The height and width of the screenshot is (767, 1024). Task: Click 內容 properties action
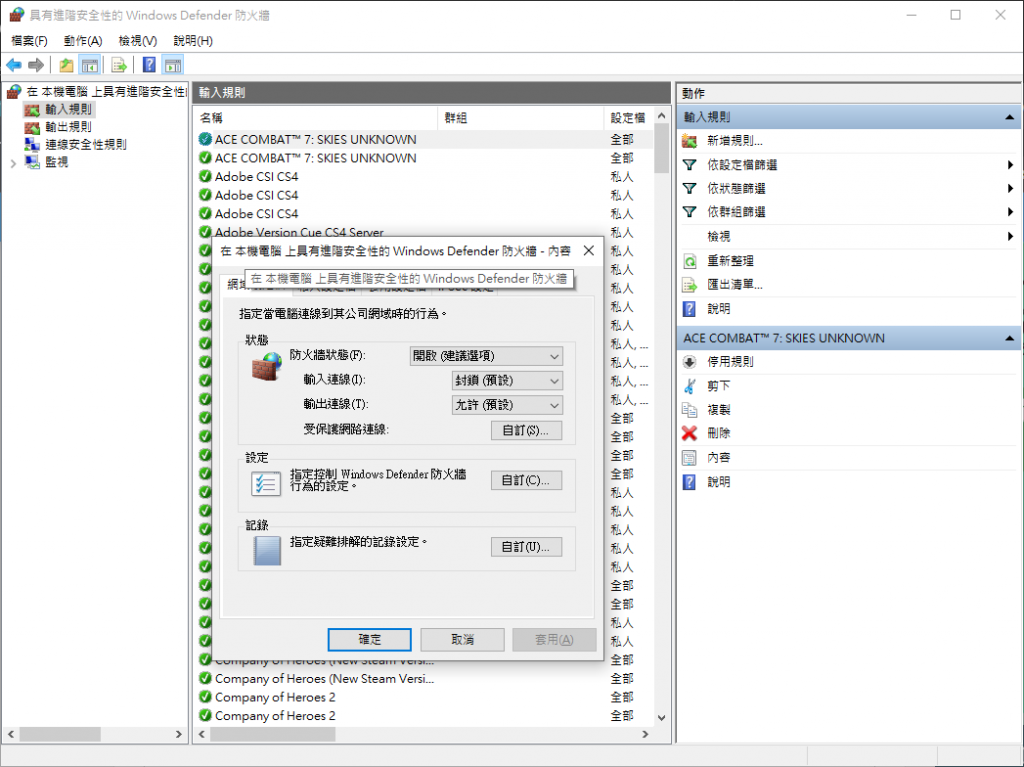click(x=718, y=457)
